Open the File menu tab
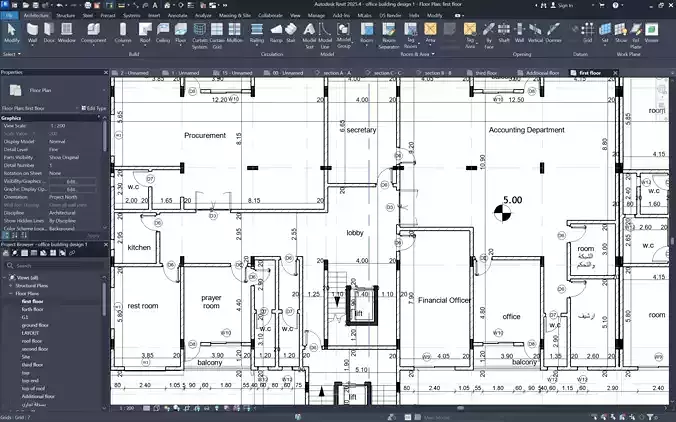The height and width of the screenshot is (422, 676). click(9, 16)
